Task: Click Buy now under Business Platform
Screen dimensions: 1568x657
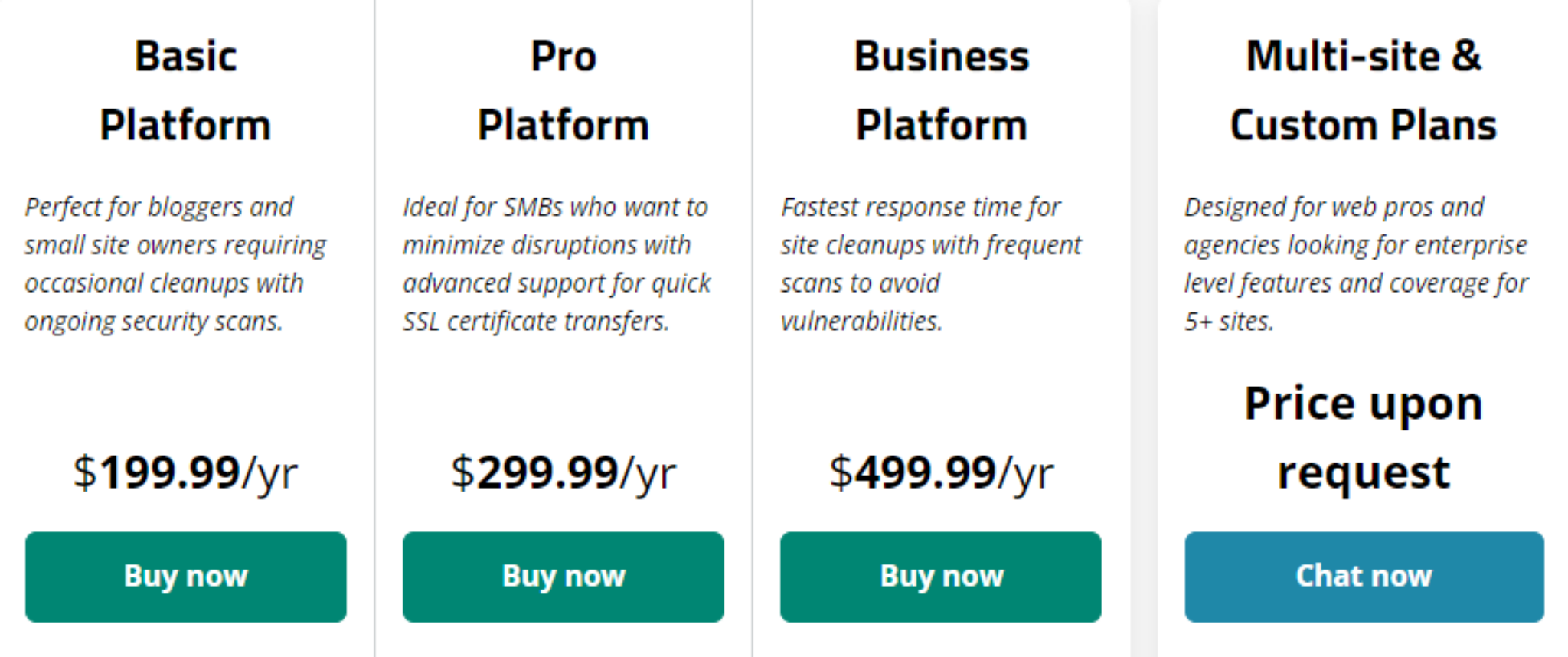Action: [x=941, y=577]
